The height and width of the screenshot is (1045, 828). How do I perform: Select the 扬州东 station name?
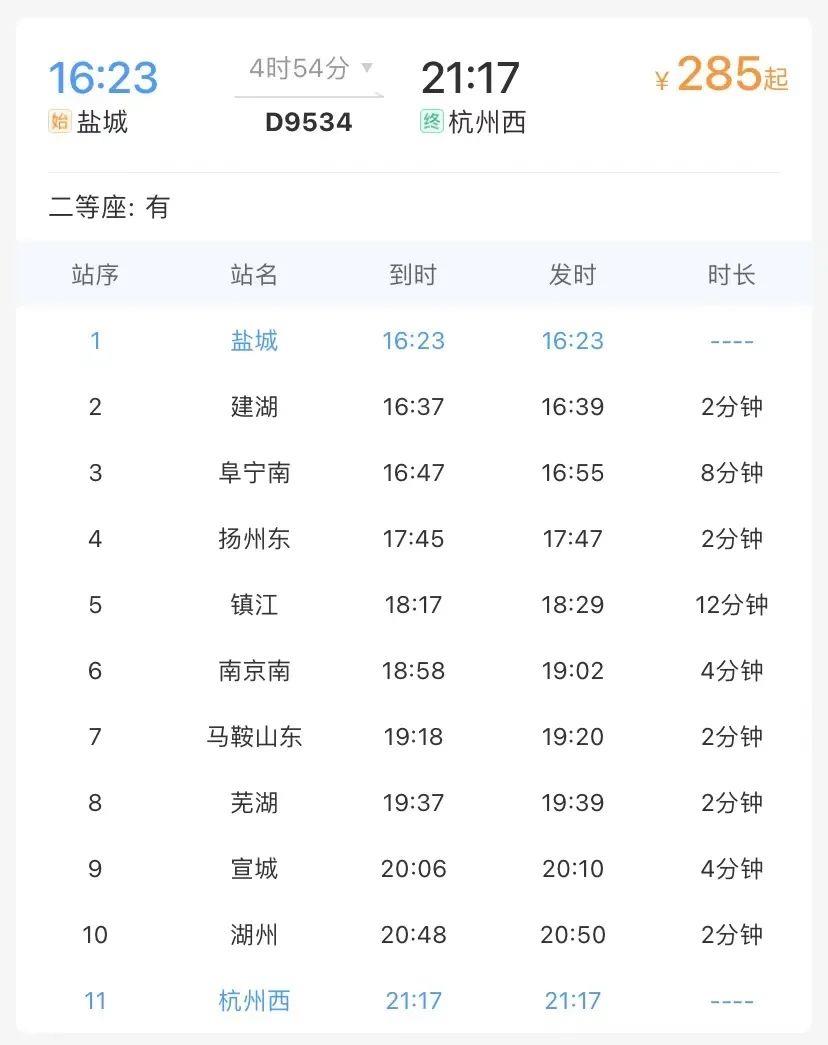point(254,538)
